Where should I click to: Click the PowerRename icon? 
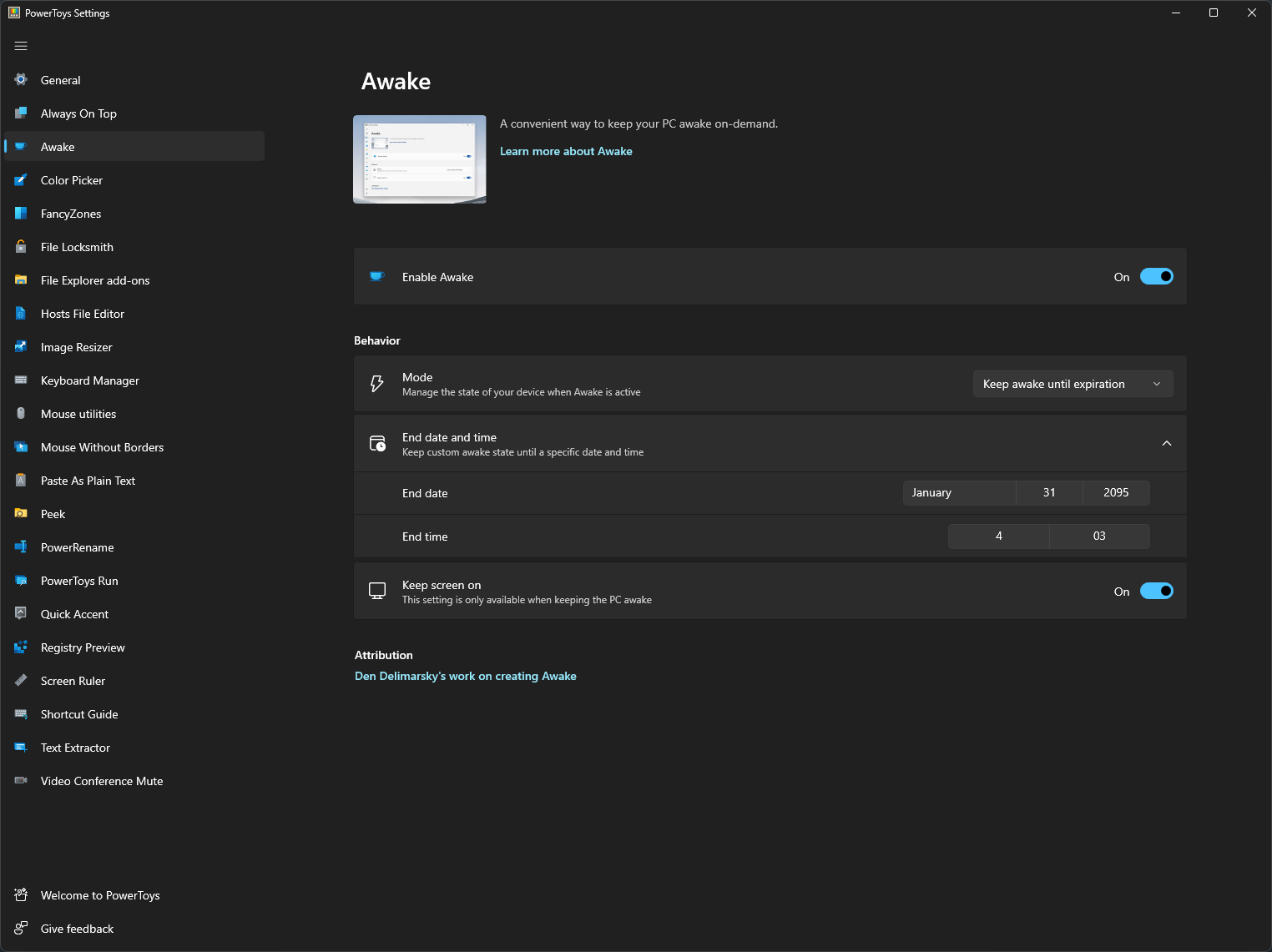pyautogui.click(x=21, y=547)
